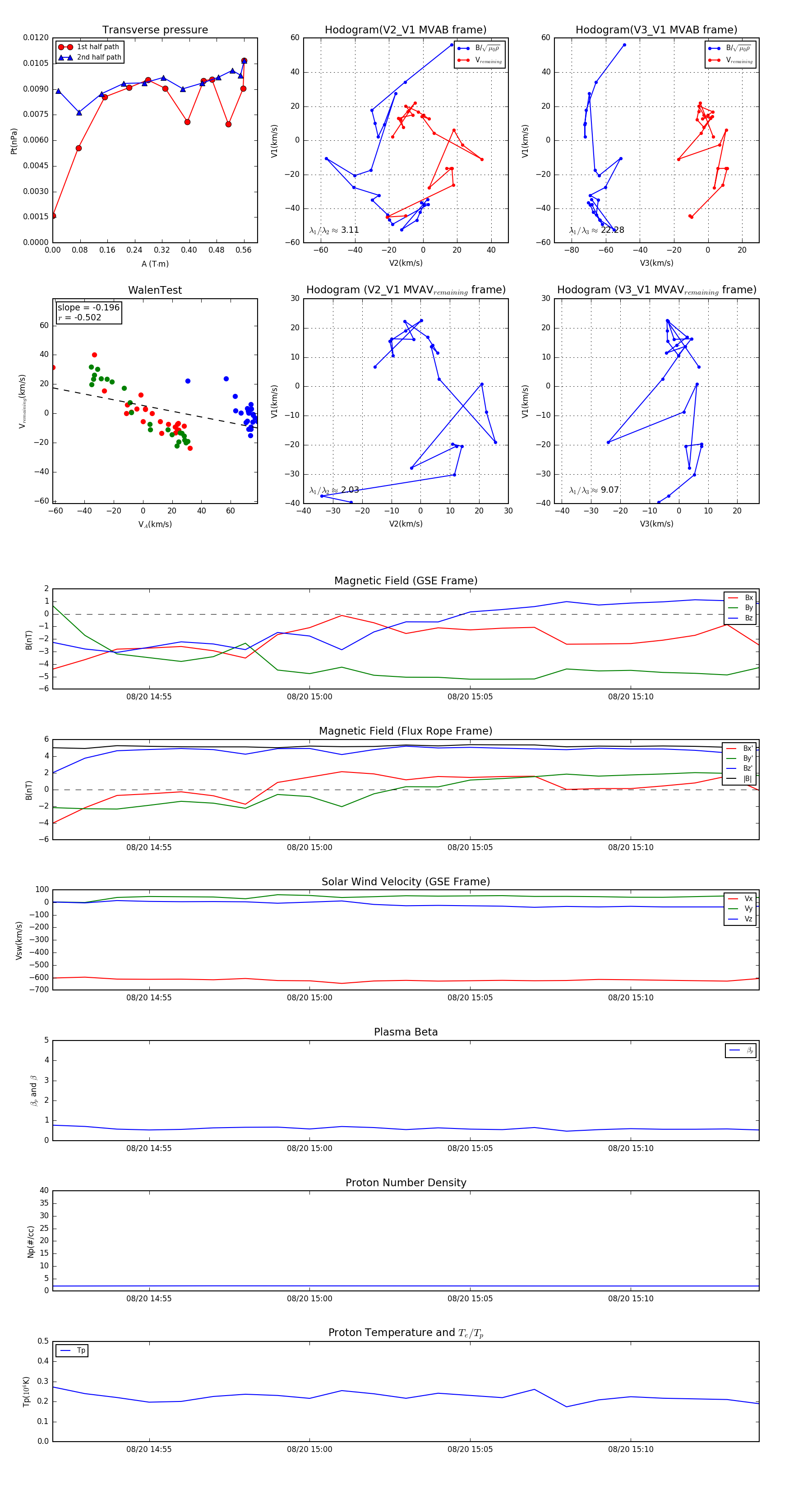This screenshot has height=1489, width=812.
Task: Click the "Proton Number Density" title
Action: (406, 1183)
